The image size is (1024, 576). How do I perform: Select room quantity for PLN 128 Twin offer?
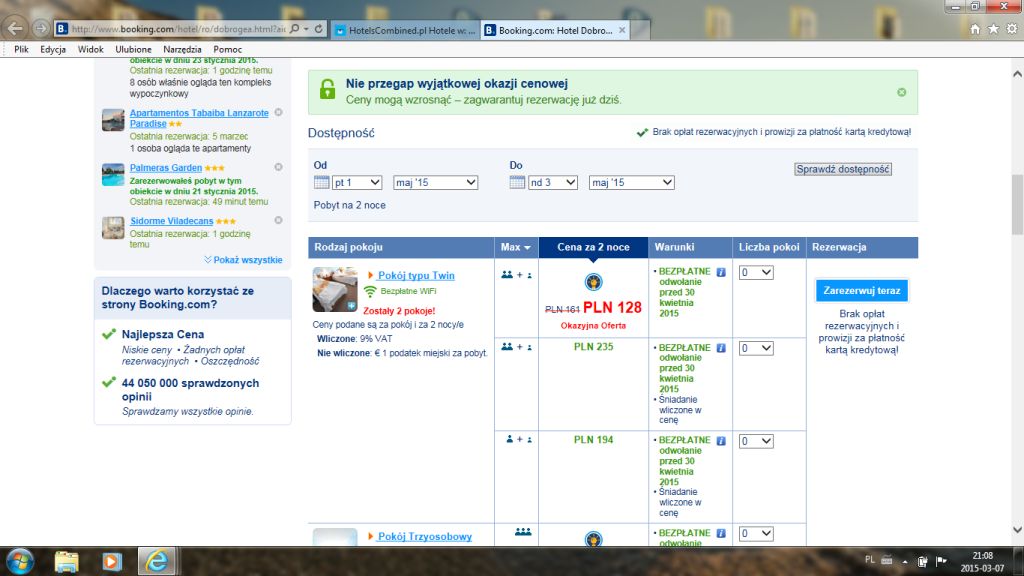[756, 272]
